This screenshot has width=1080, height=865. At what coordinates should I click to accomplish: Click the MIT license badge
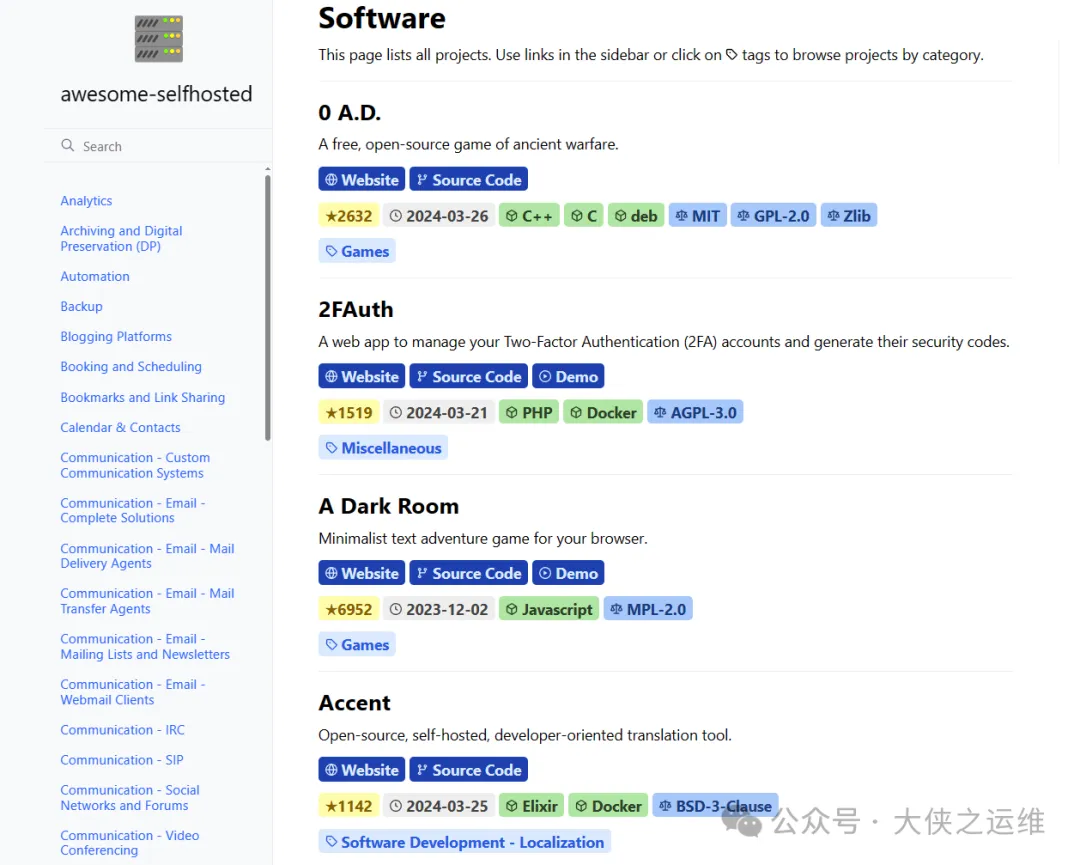coord(698,216)
